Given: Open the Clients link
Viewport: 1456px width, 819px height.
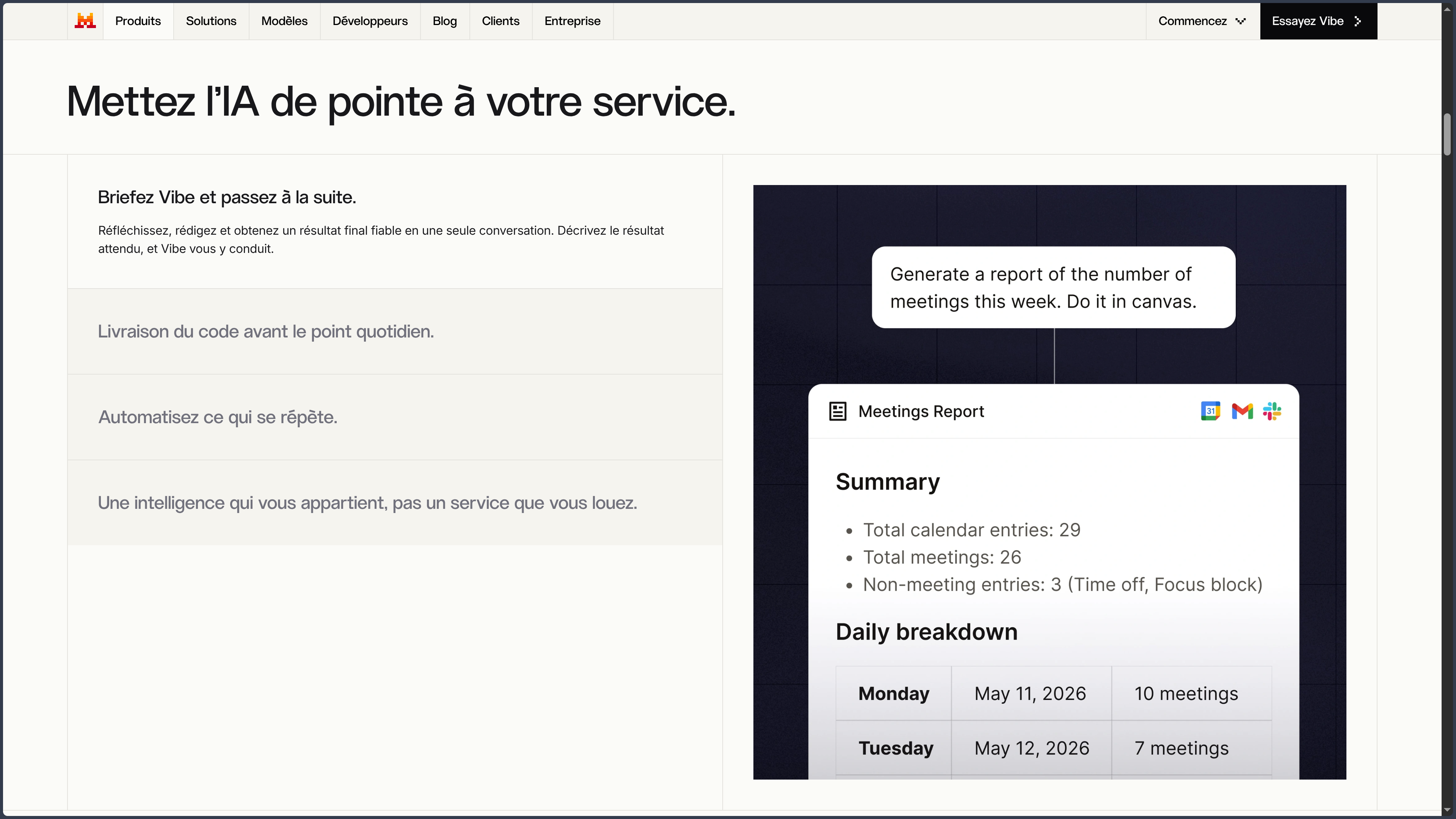Looking at the screenshot, I should (x=501, y=21).
